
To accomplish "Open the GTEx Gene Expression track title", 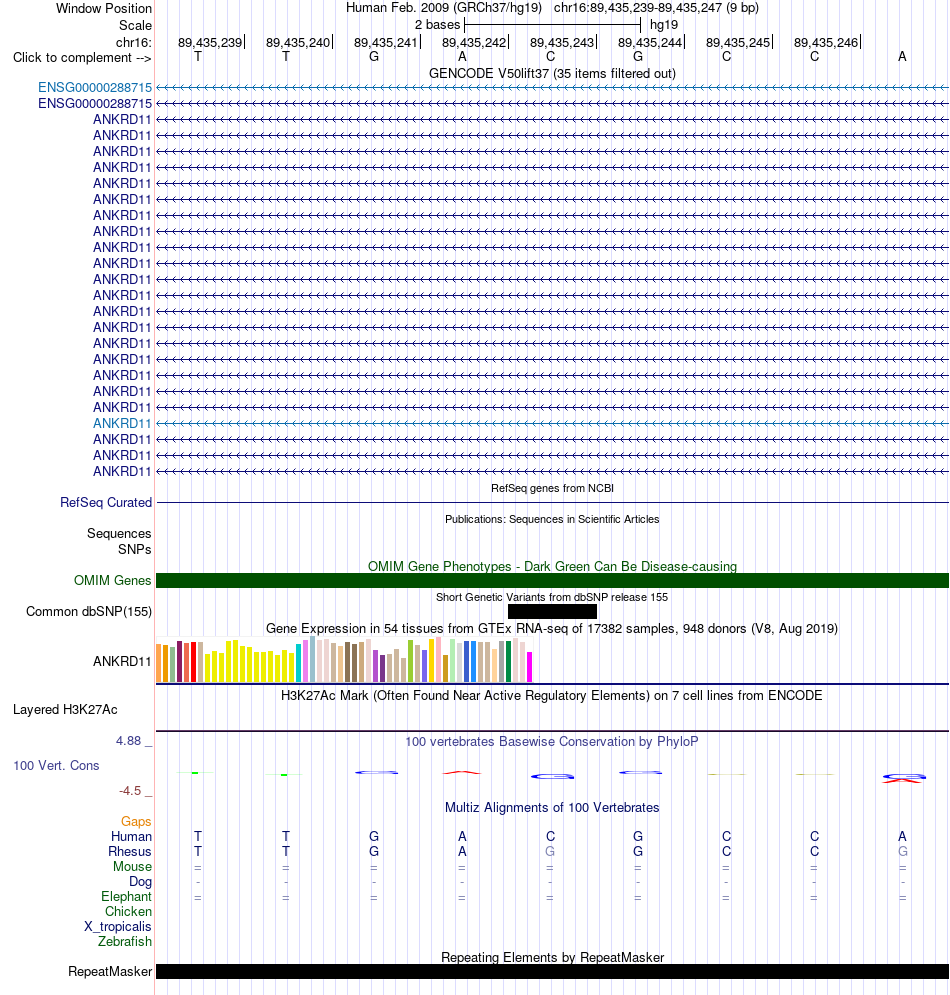I will pos(552,628).
